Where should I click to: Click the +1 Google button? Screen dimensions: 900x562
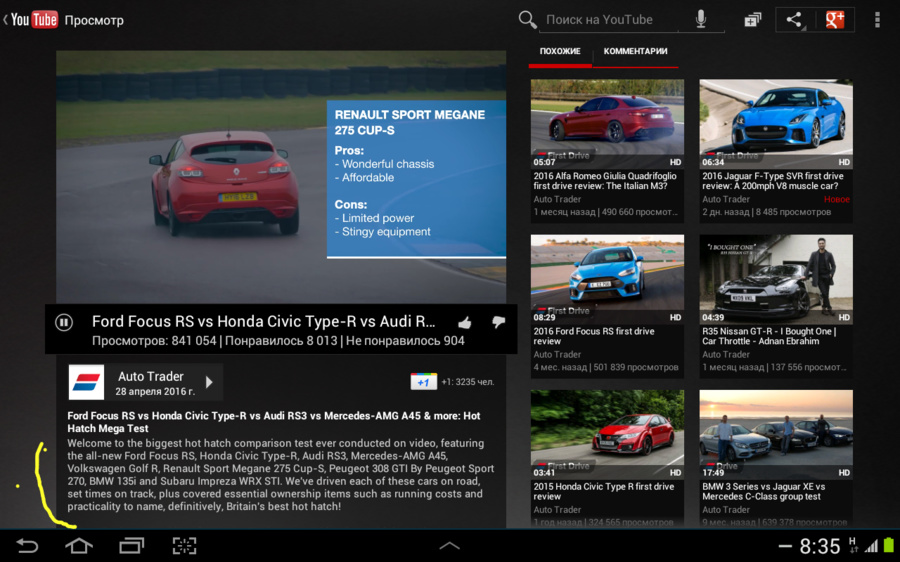tap(424, 382)
